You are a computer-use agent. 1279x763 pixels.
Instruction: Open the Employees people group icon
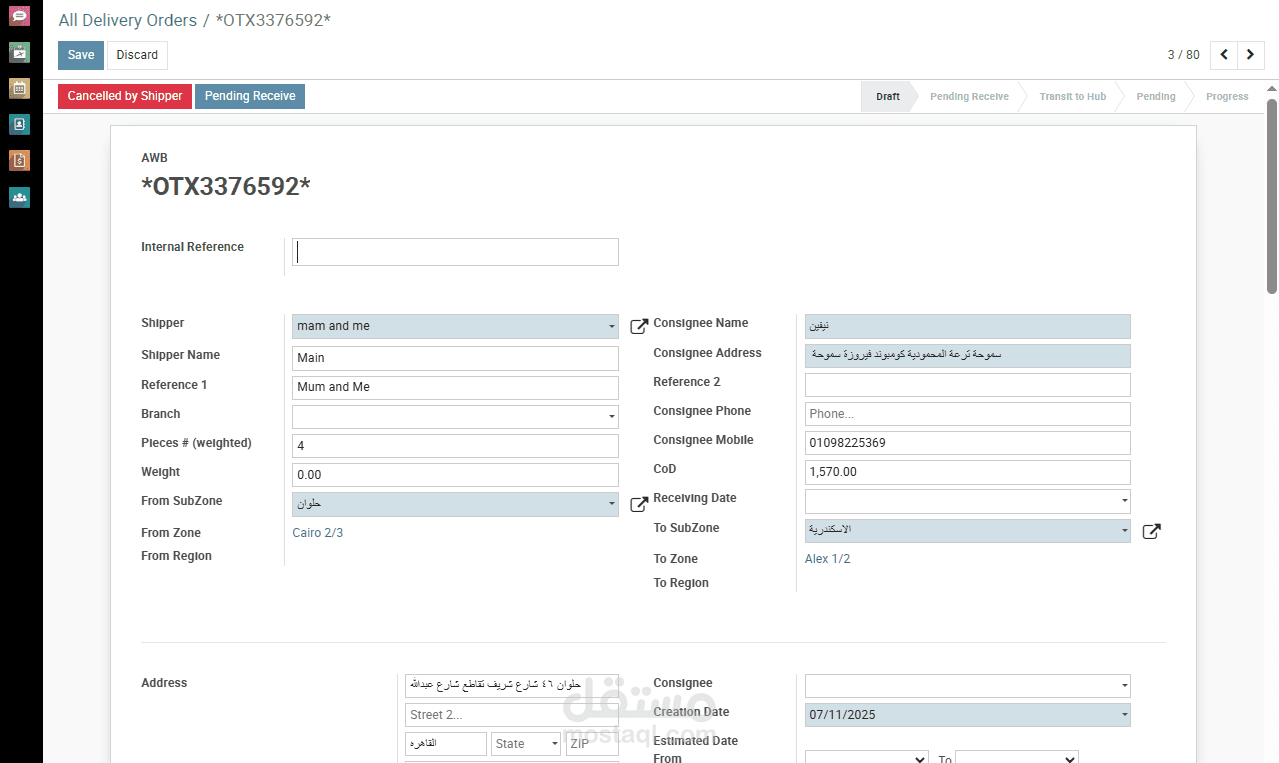point(19,197)
